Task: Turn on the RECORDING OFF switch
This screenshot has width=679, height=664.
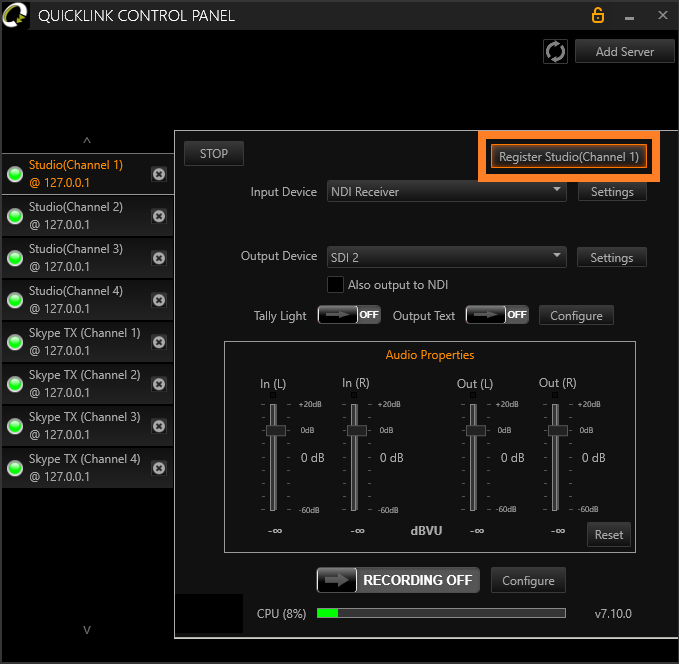Action: 398,580
